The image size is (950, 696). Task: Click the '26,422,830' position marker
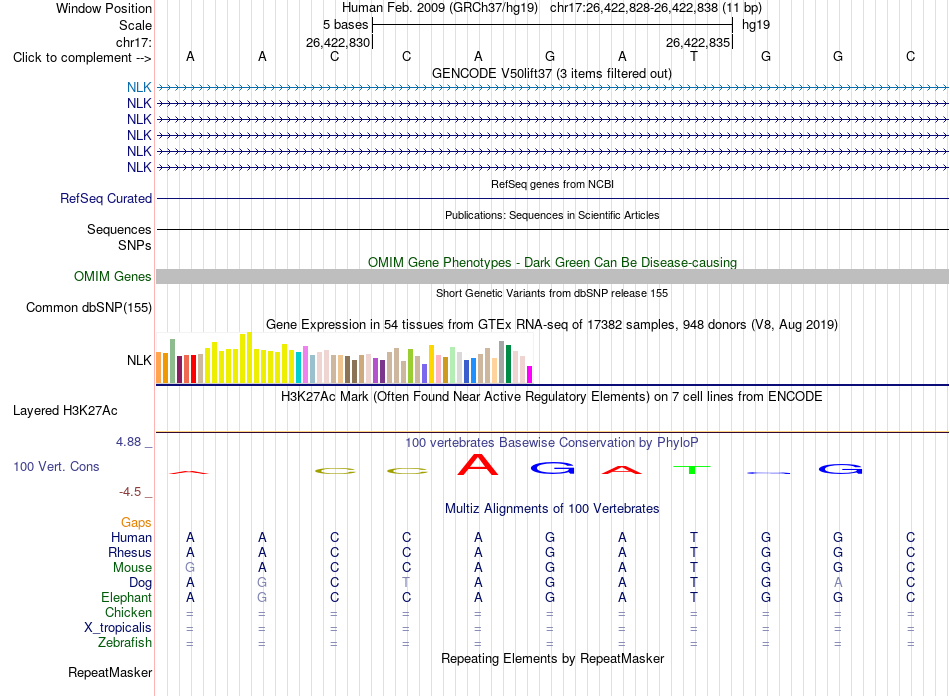tap(337, 42)
